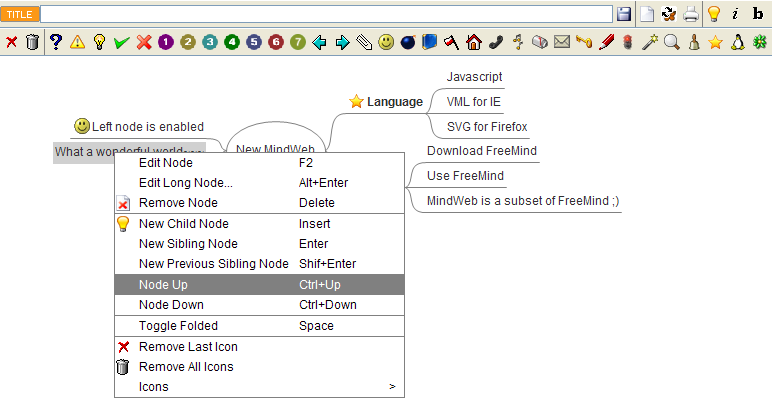Add the yellow warning triangle icon
This screenshot has height=402, width=772.
77,42
